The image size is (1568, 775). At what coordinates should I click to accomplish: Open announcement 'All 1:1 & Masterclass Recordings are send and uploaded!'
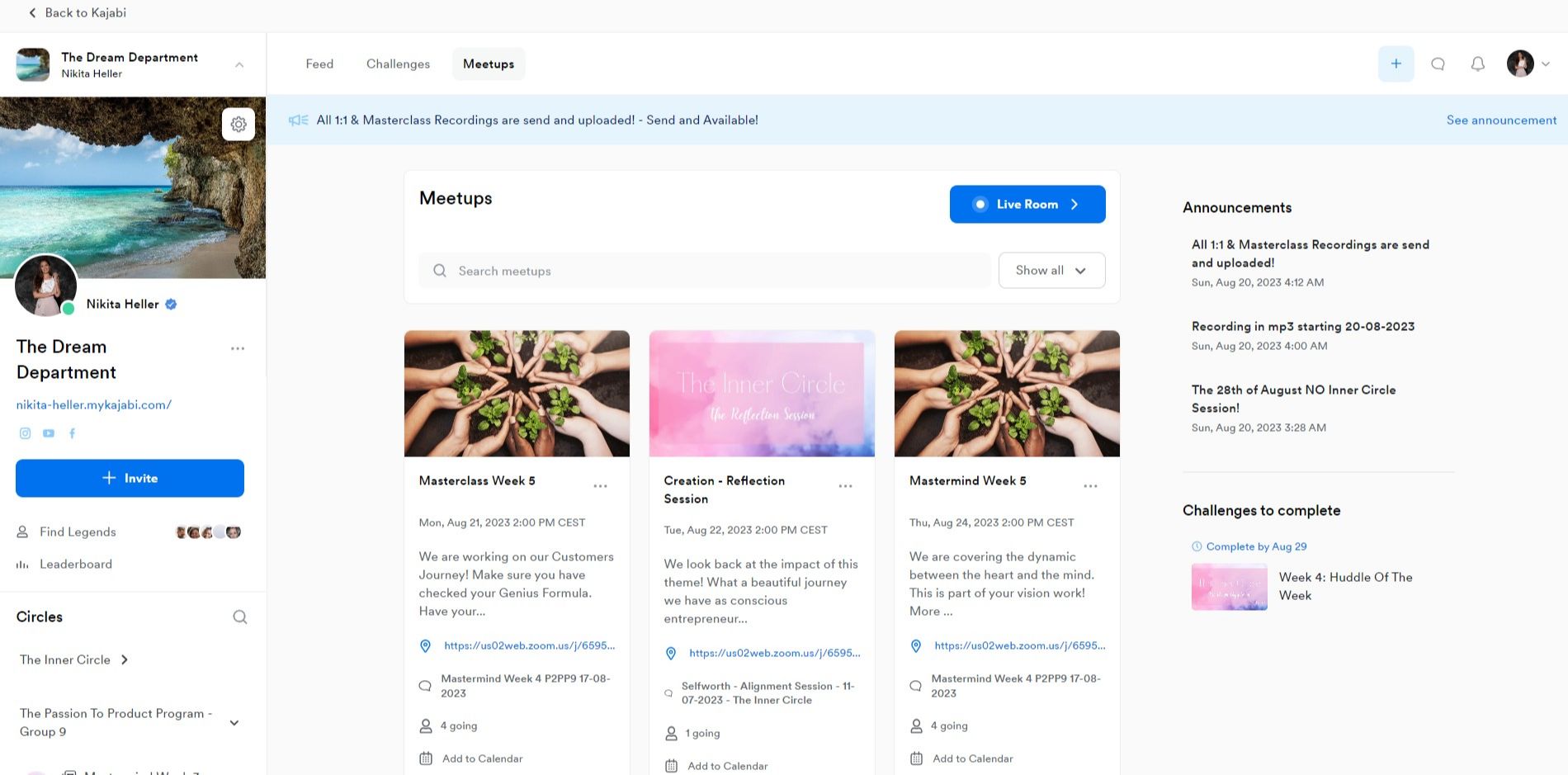coord(1311,253)
